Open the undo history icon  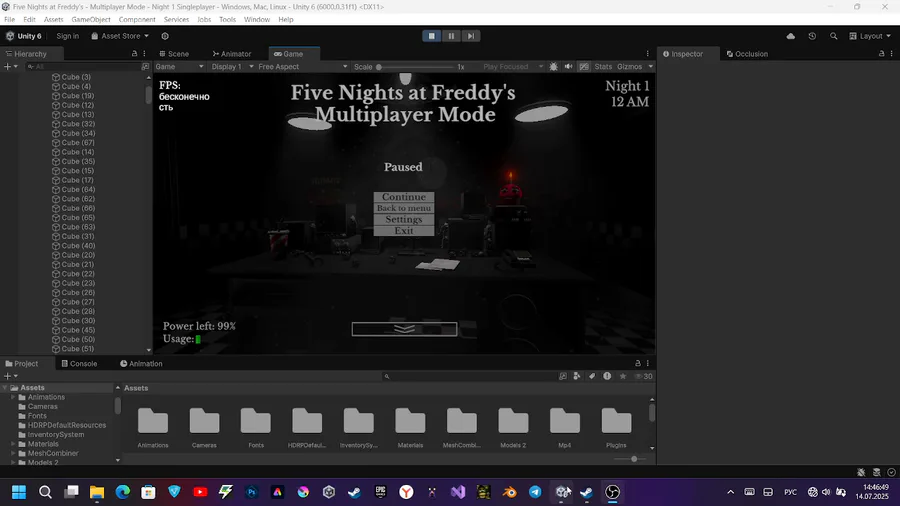(x=812, y=36)
